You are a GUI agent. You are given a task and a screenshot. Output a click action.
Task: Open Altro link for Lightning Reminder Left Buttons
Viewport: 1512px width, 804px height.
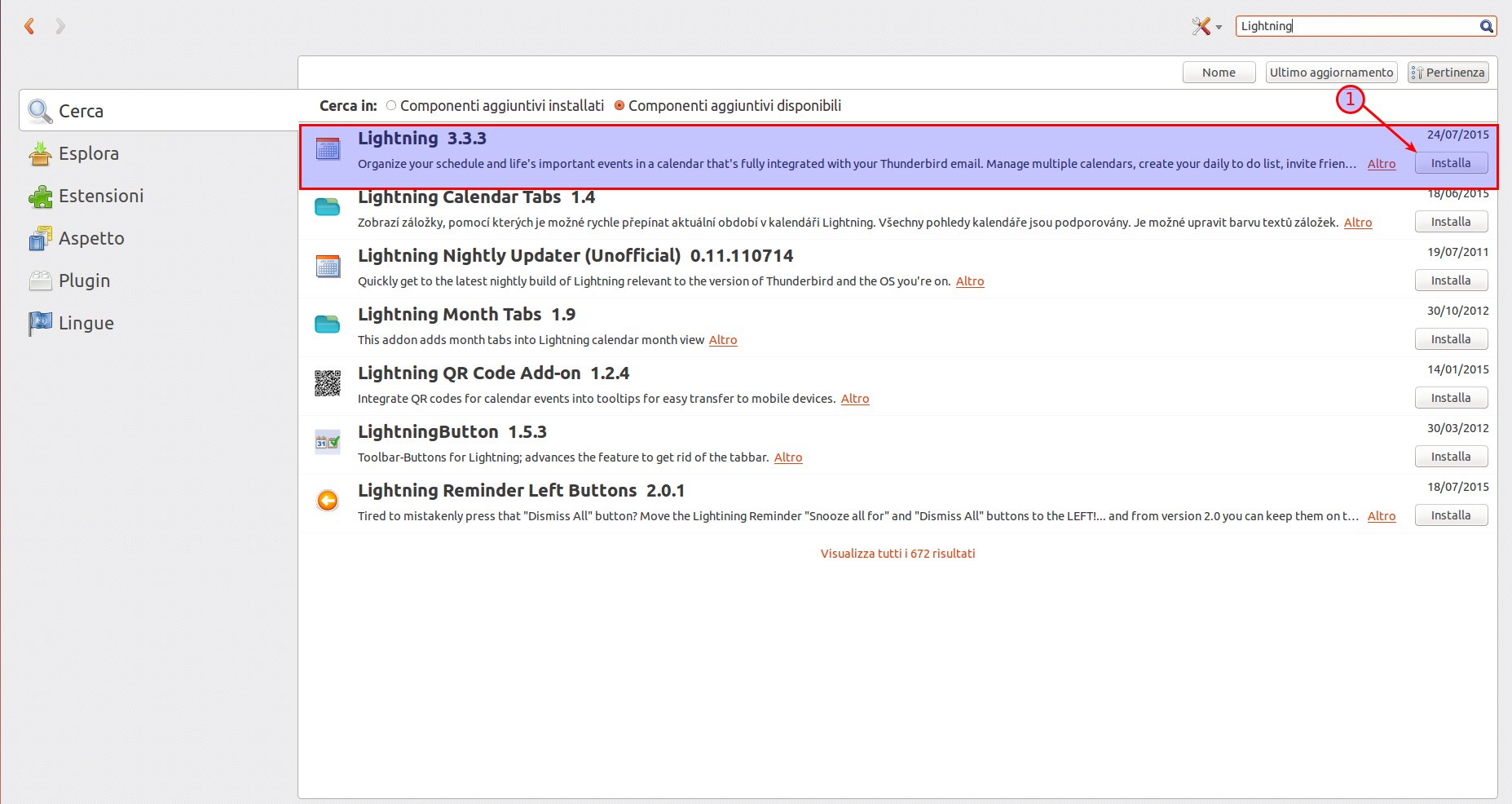click(x=1382, y=516)
